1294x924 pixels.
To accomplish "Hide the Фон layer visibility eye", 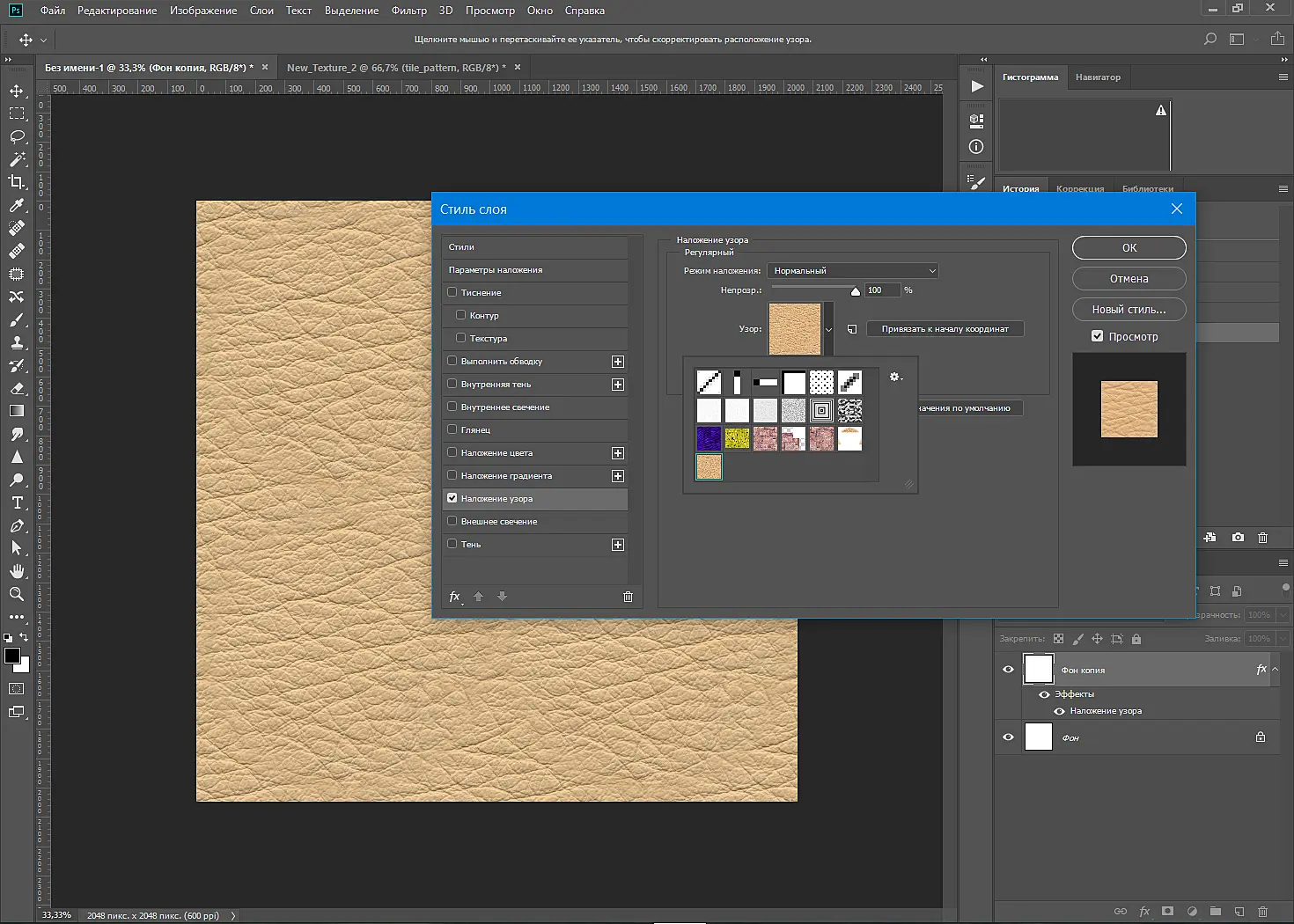I will click(1009, 737).
